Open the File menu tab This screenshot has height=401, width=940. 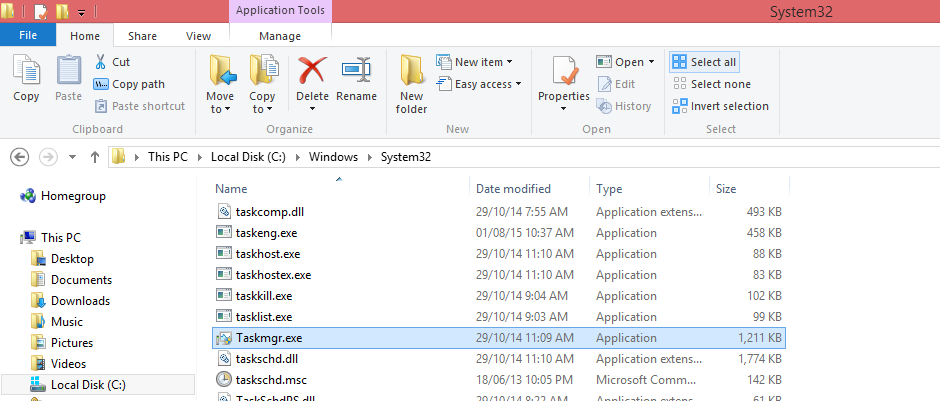[28, 36]
